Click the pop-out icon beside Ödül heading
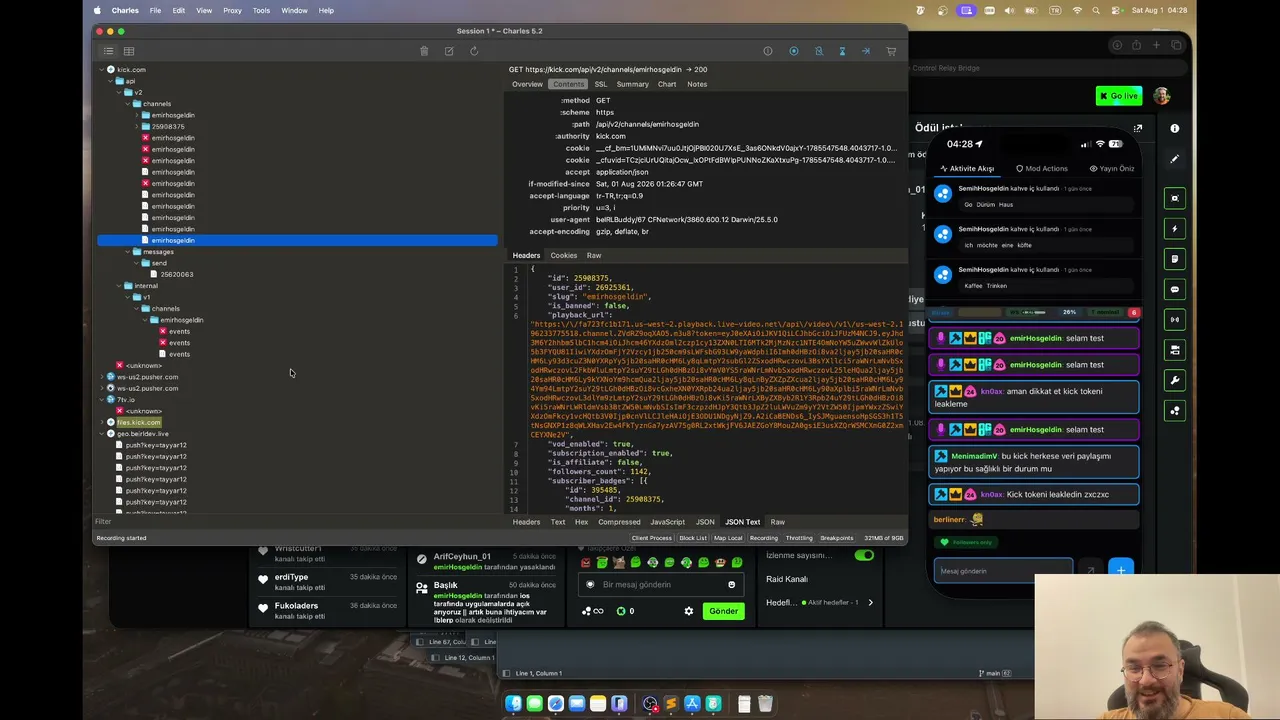The image size is (1280, 720). [x=1138, y=128]
